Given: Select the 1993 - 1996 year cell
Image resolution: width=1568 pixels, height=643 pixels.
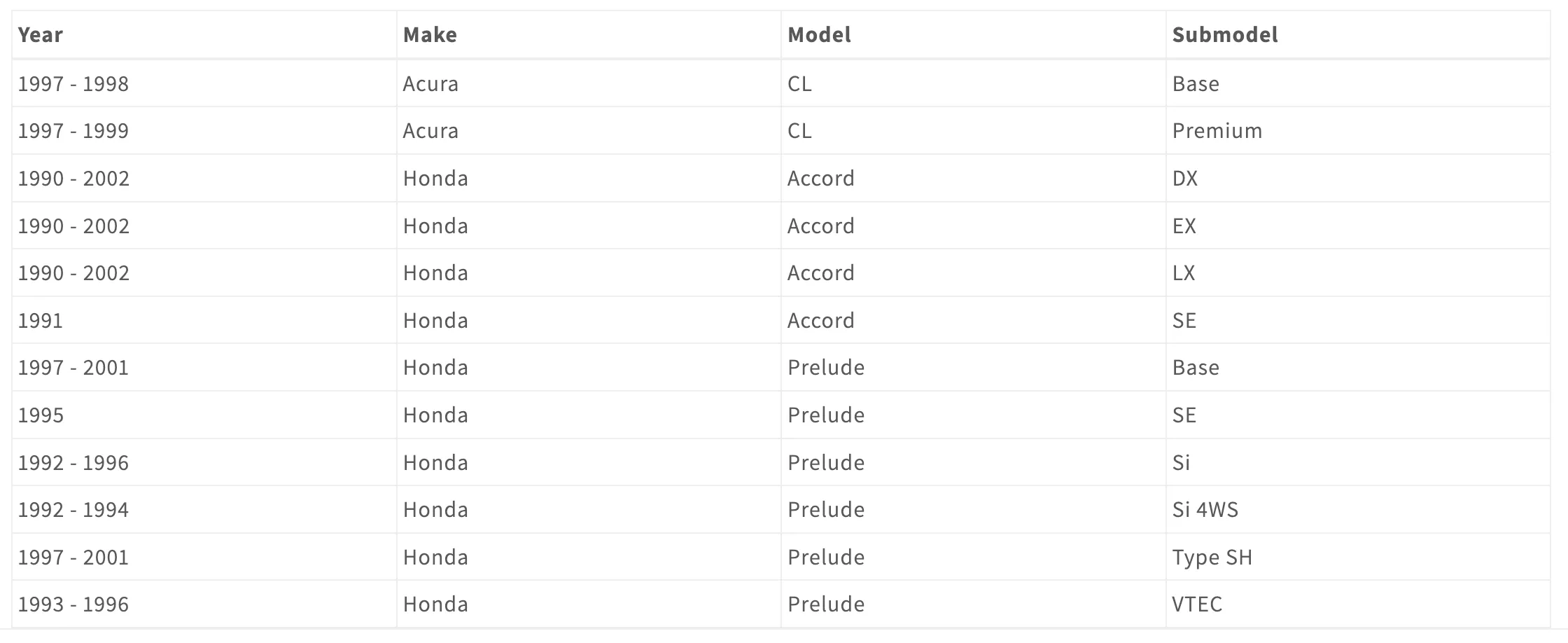Looking at the screenshot, I should [73, 604].
